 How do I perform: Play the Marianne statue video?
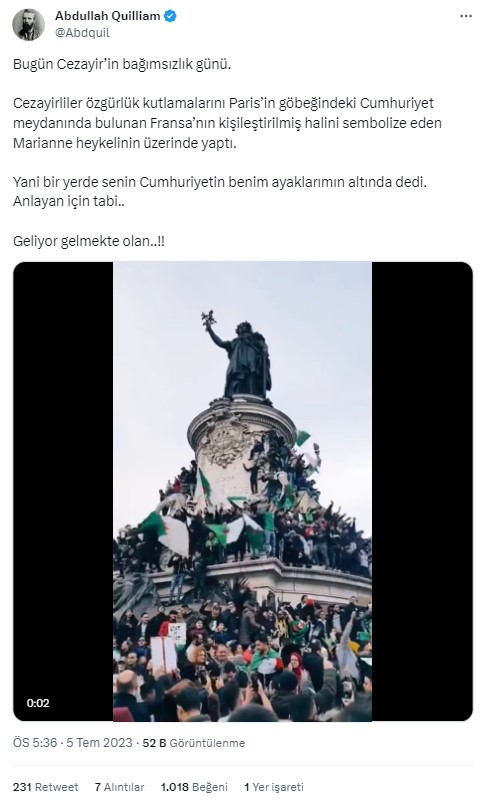click(x=242, y=491)
